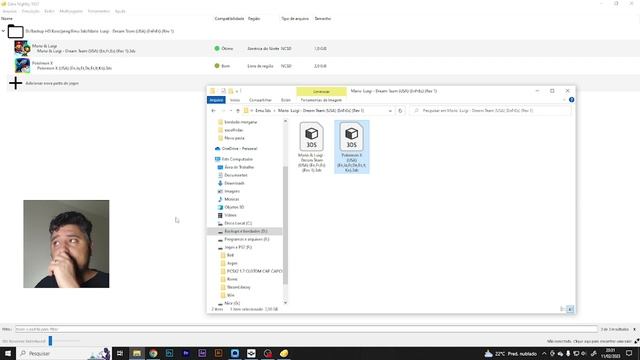Open Windows Start menu
The image size is (640, 360).
pos(8,353)
